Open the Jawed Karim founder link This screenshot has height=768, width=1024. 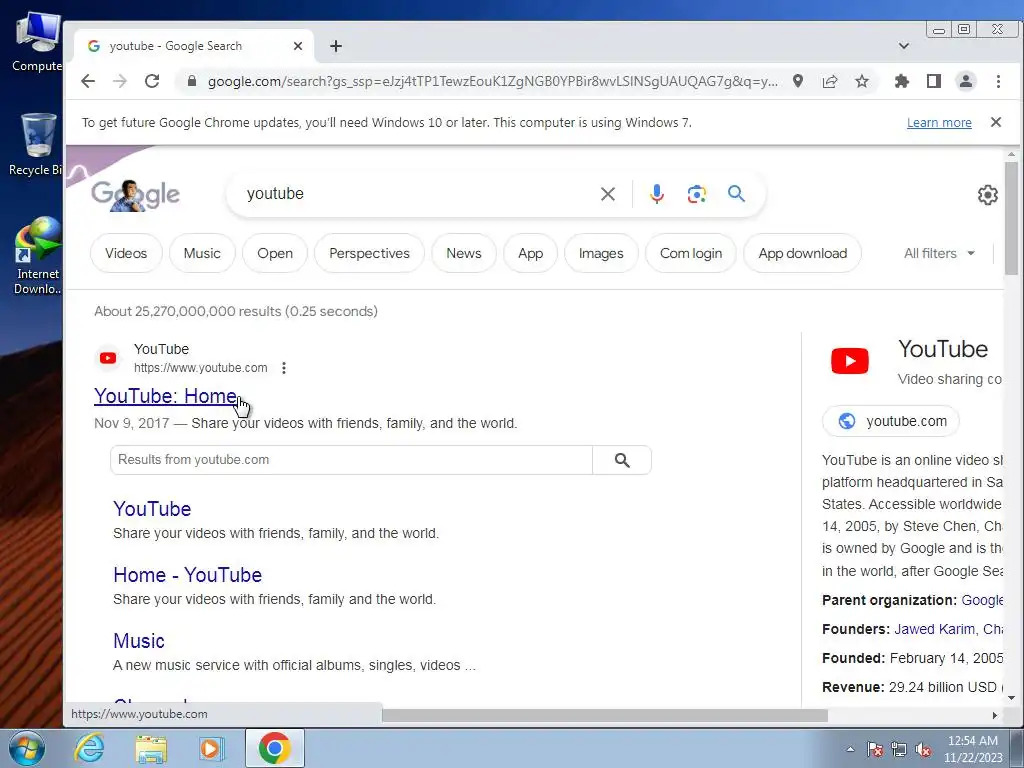point(935,629)
